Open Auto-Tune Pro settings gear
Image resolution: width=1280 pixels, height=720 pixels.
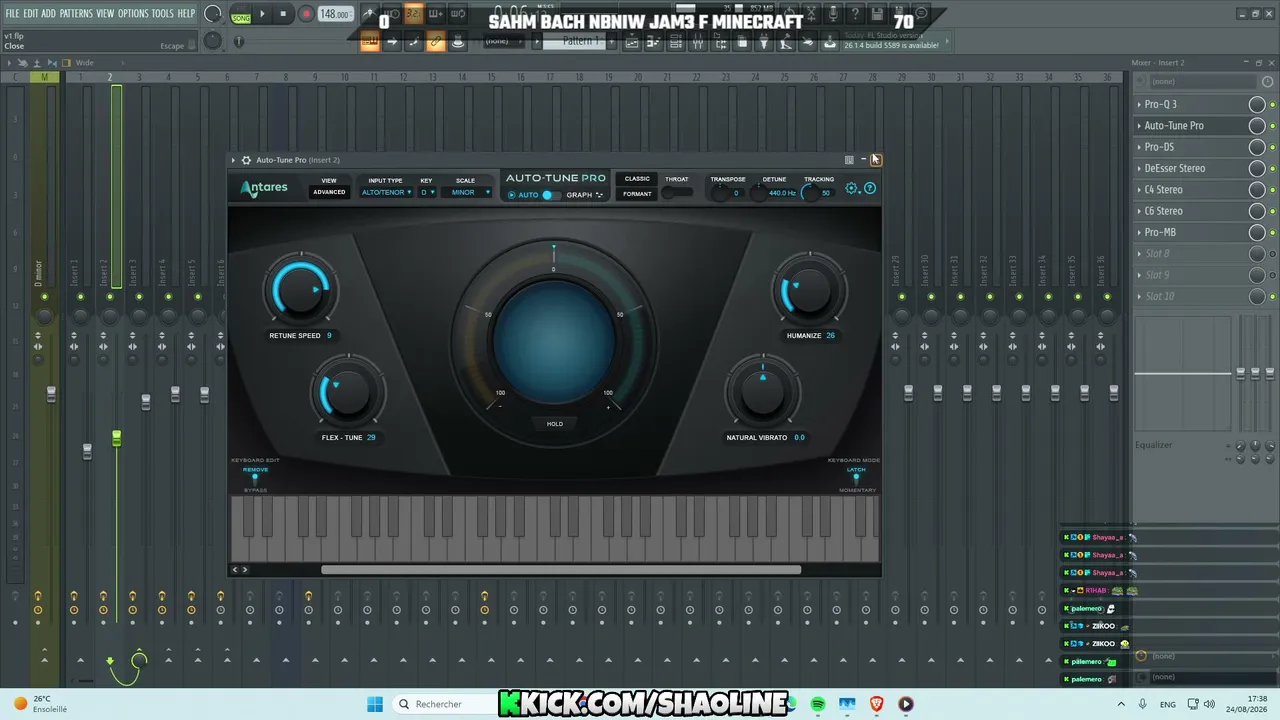pyautogui.click(x=852, y=188)
